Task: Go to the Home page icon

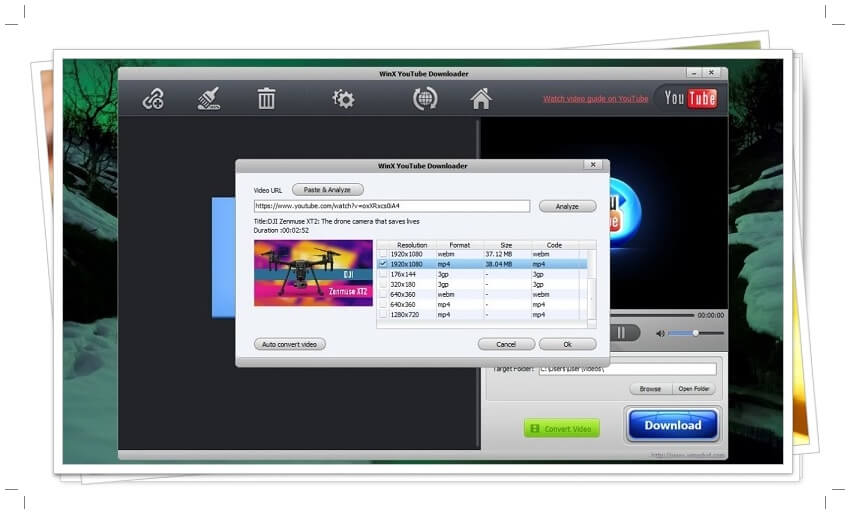Action: coord(481,99)
